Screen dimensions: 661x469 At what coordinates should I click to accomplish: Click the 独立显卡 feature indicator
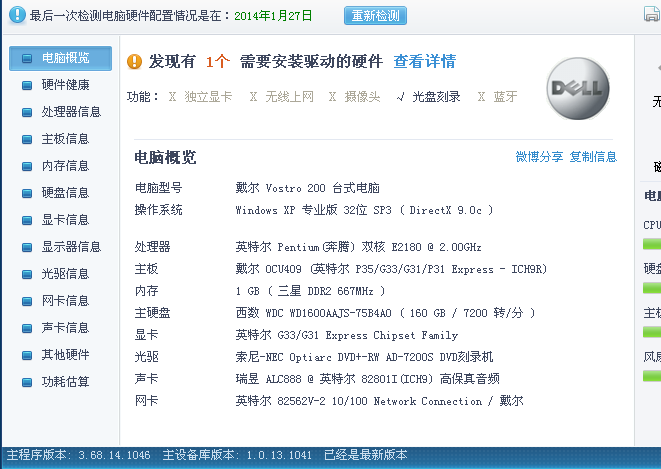pos(200,97)
